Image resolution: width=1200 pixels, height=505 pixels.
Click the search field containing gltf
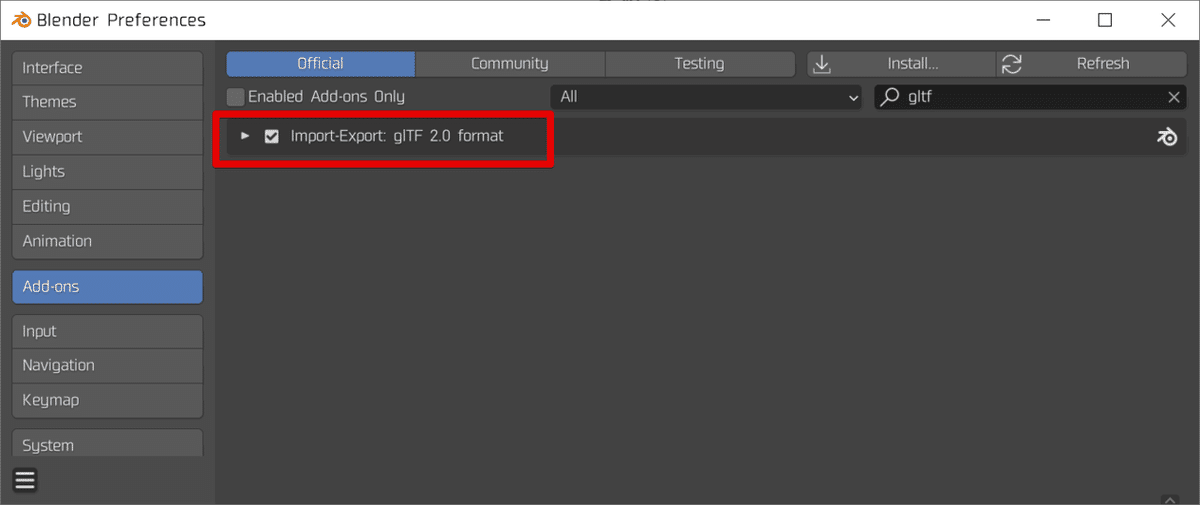coord(1030,97)
